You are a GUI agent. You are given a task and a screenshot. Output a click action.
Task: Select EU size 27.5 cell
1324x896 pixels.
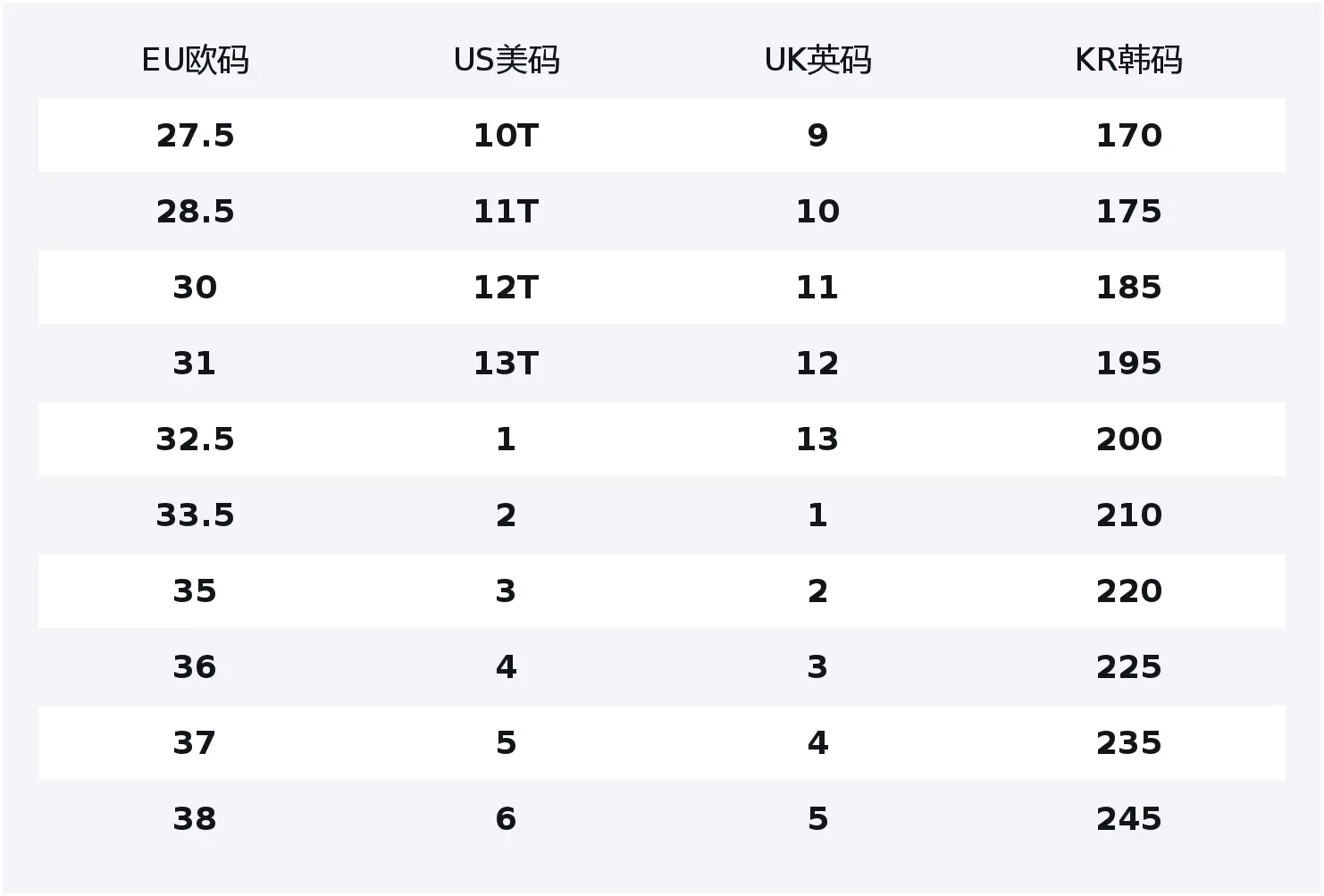click(x=195, y=136)
